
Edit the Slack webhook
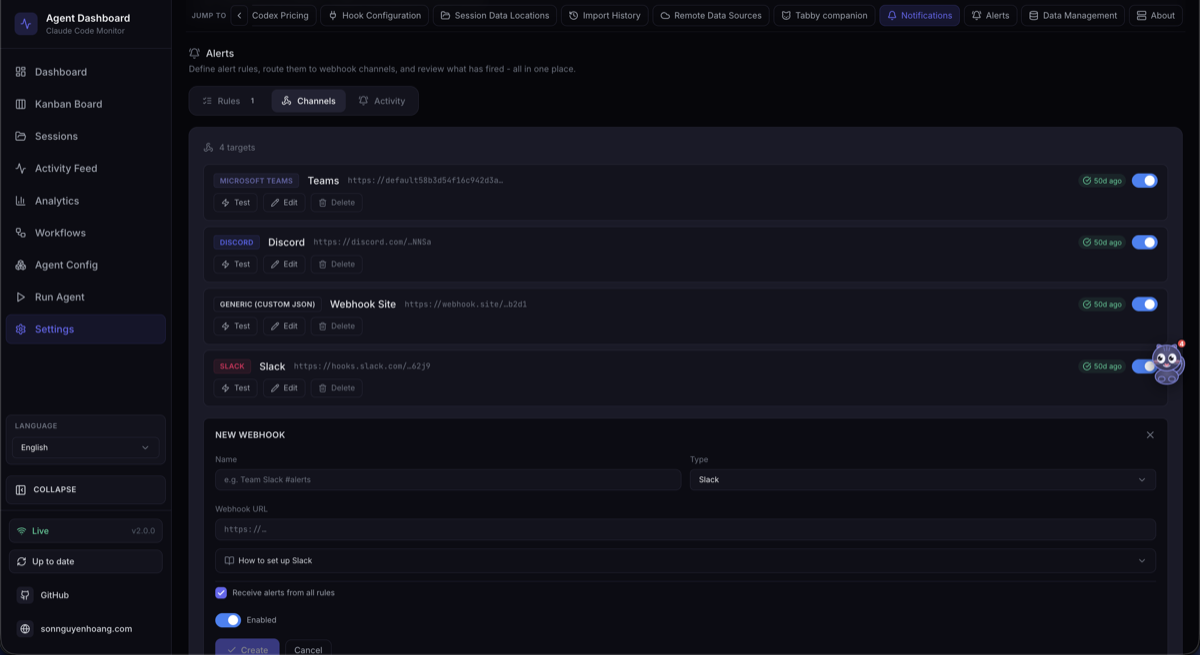coord(284,388)
